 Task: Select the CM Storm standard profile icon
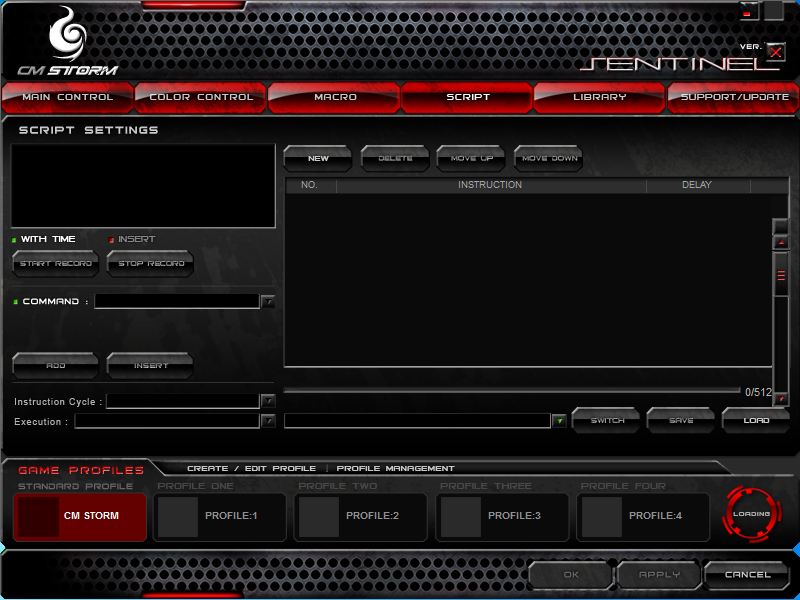click(39, 516)
